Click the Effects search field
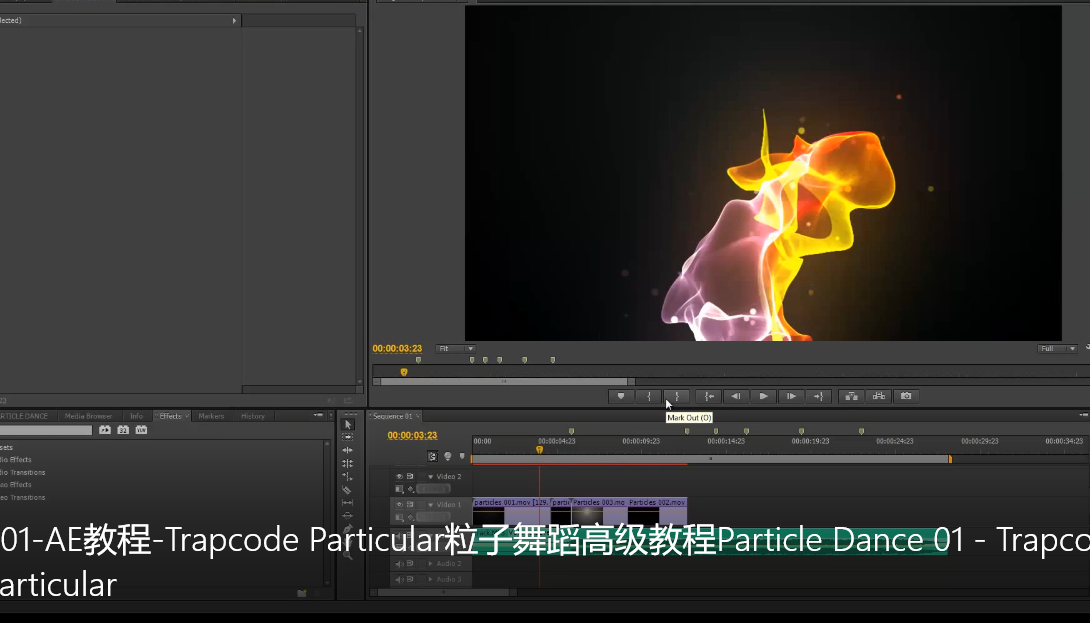1090x623 pixels. [46, 430]
